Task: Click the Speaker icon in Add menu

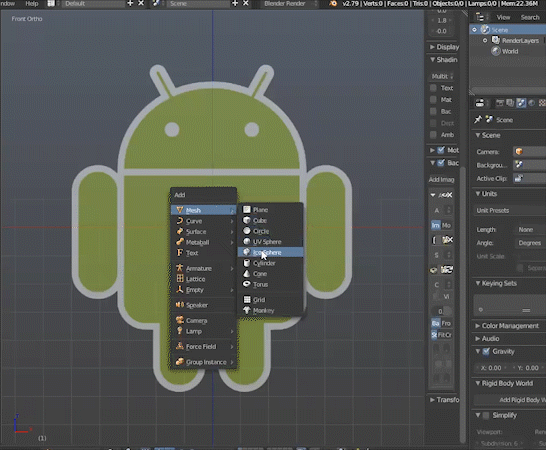Action: (x=180, y=305)
